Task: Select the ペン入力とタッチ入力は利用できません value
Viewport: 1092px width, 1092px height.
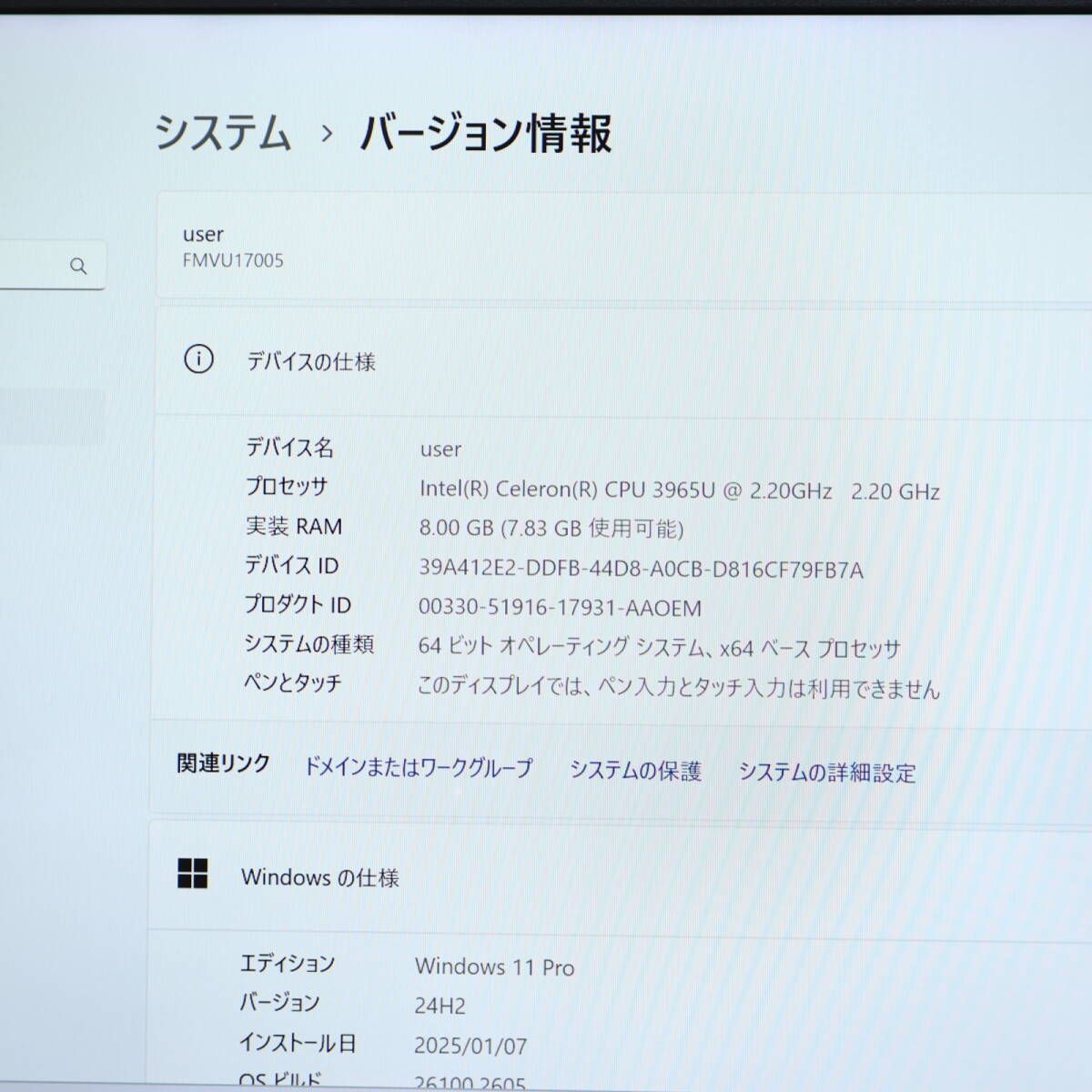Action: click(678, 687)
